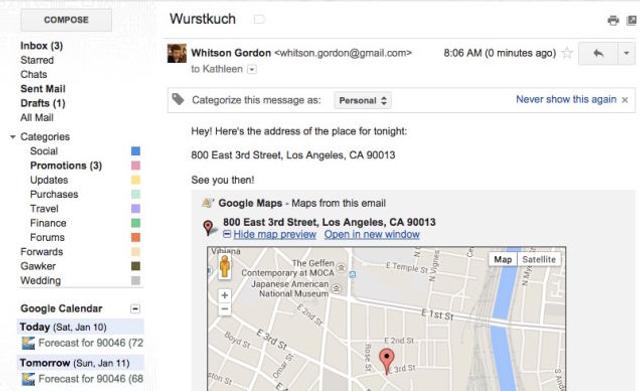
Task: Open the Promotions (3) category
Action: click(66, 166)
